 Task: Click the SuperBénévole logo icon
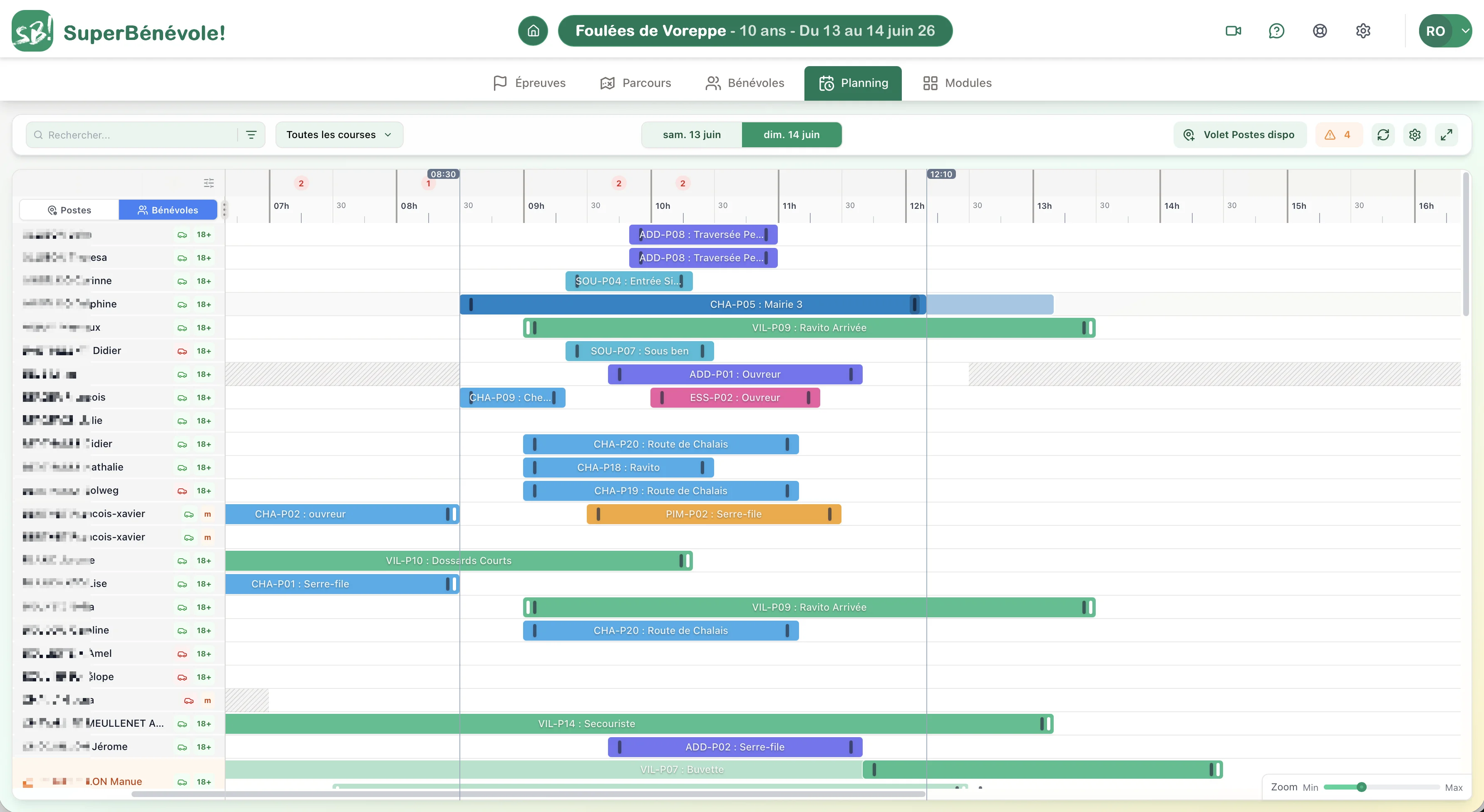(32, 30)
